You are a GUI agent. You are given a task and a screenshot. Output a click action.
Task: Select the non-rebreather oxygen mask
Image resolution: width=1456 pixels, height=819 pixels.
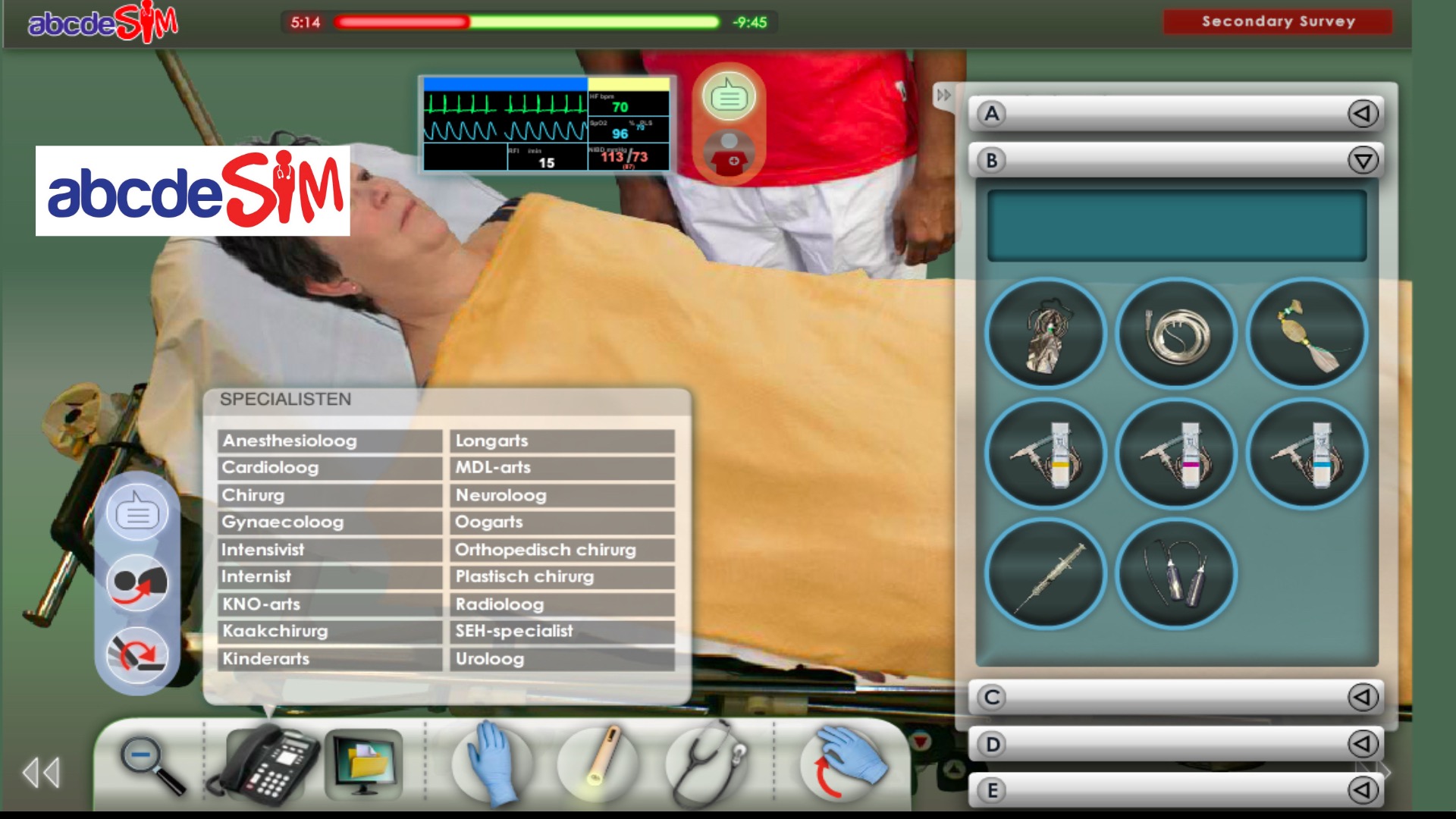point(1046,334)
